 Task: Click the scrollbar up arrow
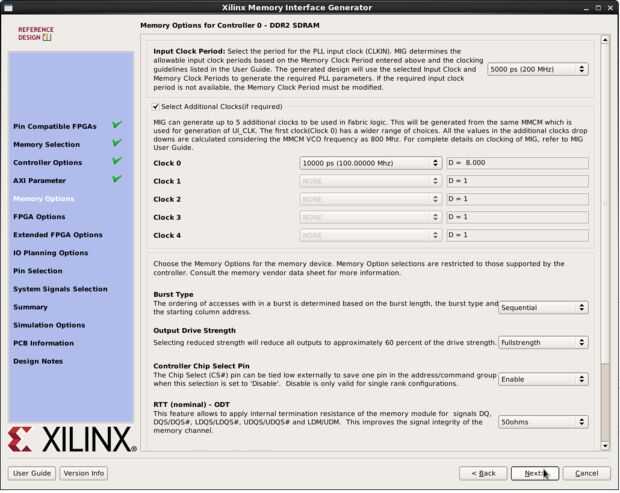[x=605, y=40]
